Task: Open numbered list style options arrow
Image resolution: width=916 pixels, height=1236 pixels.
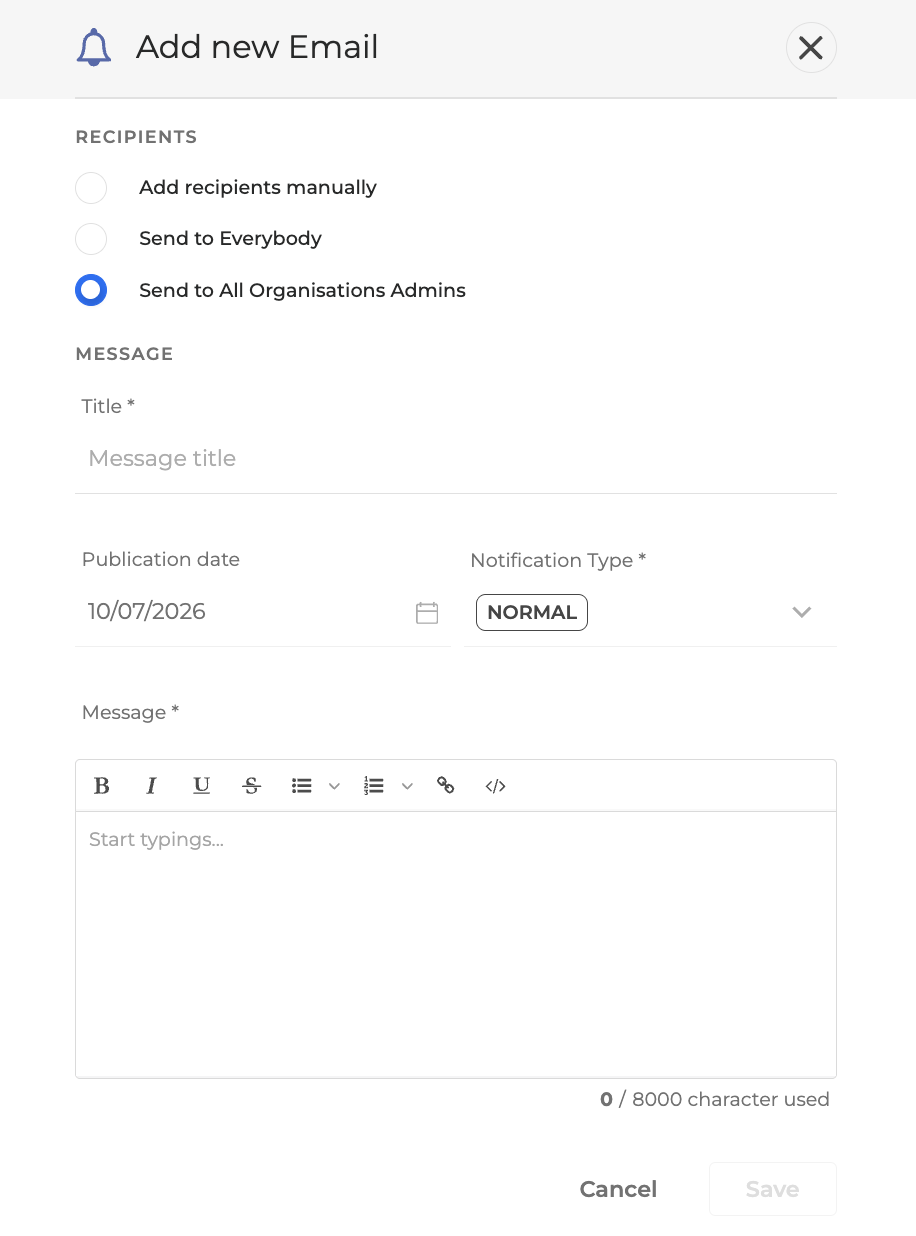Action: point(407,787)
